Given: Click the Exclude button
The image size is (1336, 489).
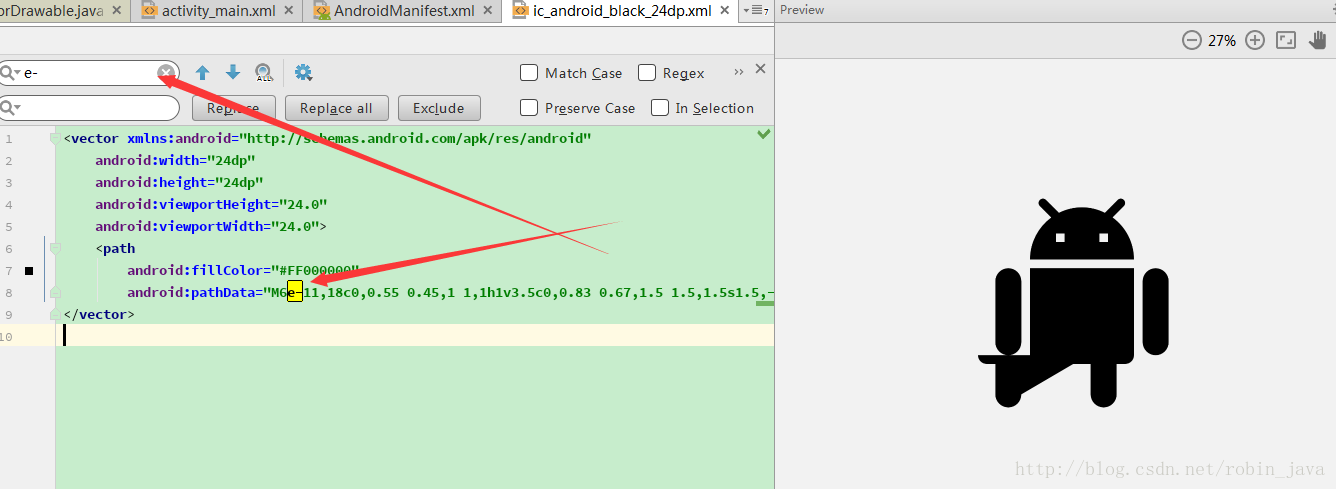Looking at the screenshot, I should click(x=439, y=108).
